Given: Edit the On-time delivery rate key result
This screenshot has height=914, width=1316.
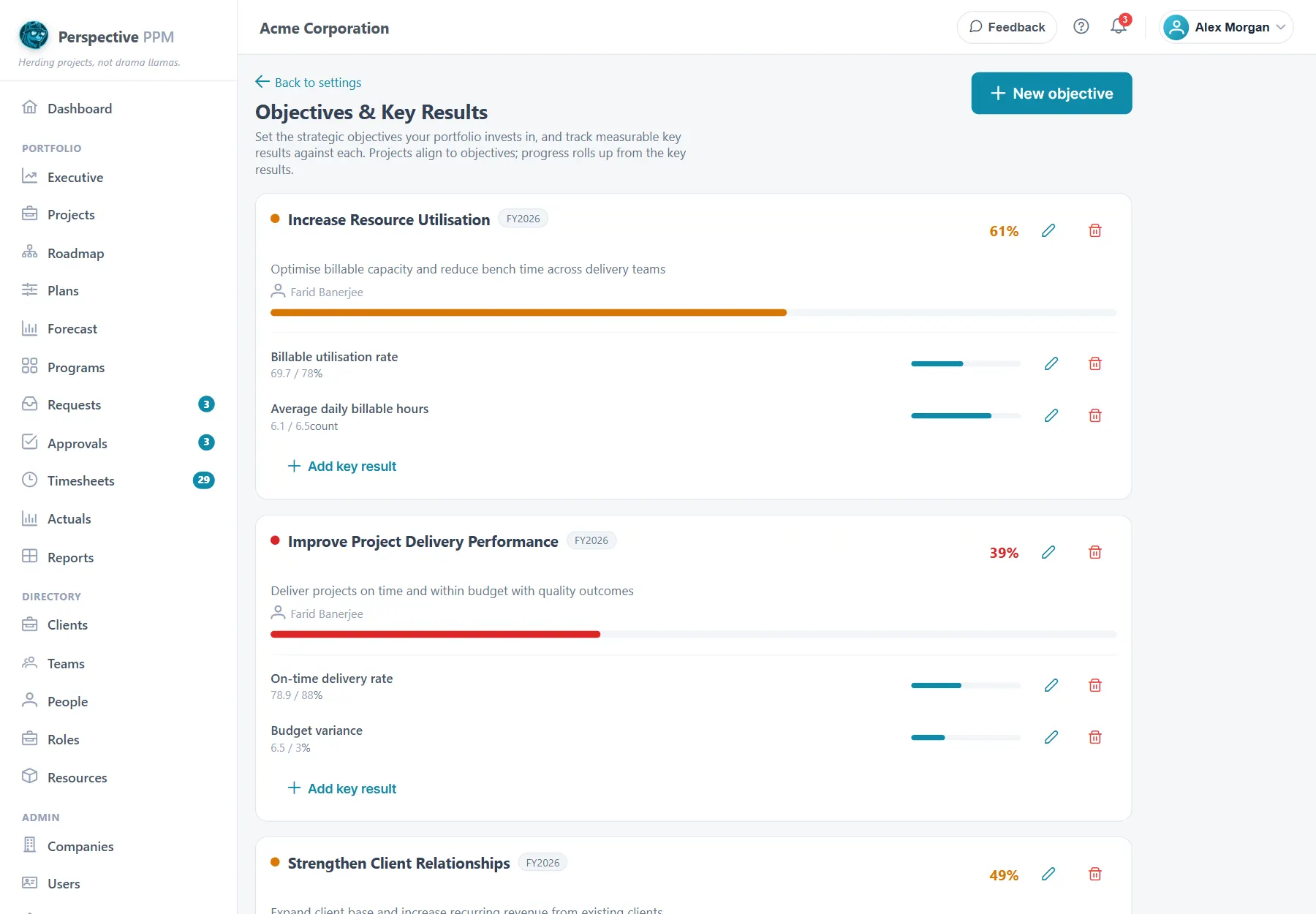Looking at the screenshot, I should pyautogui.click(x=1051, y=685).
